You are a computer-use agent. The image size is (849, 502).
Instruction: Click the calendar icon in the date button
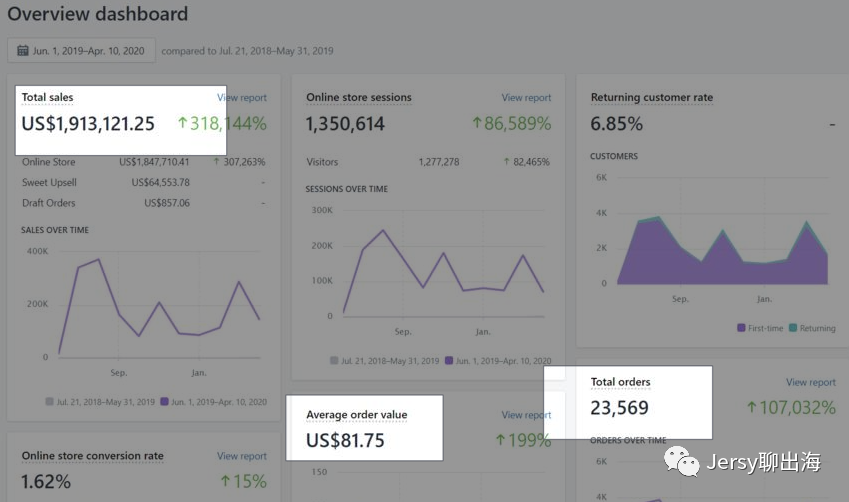(x=22, y=51)
